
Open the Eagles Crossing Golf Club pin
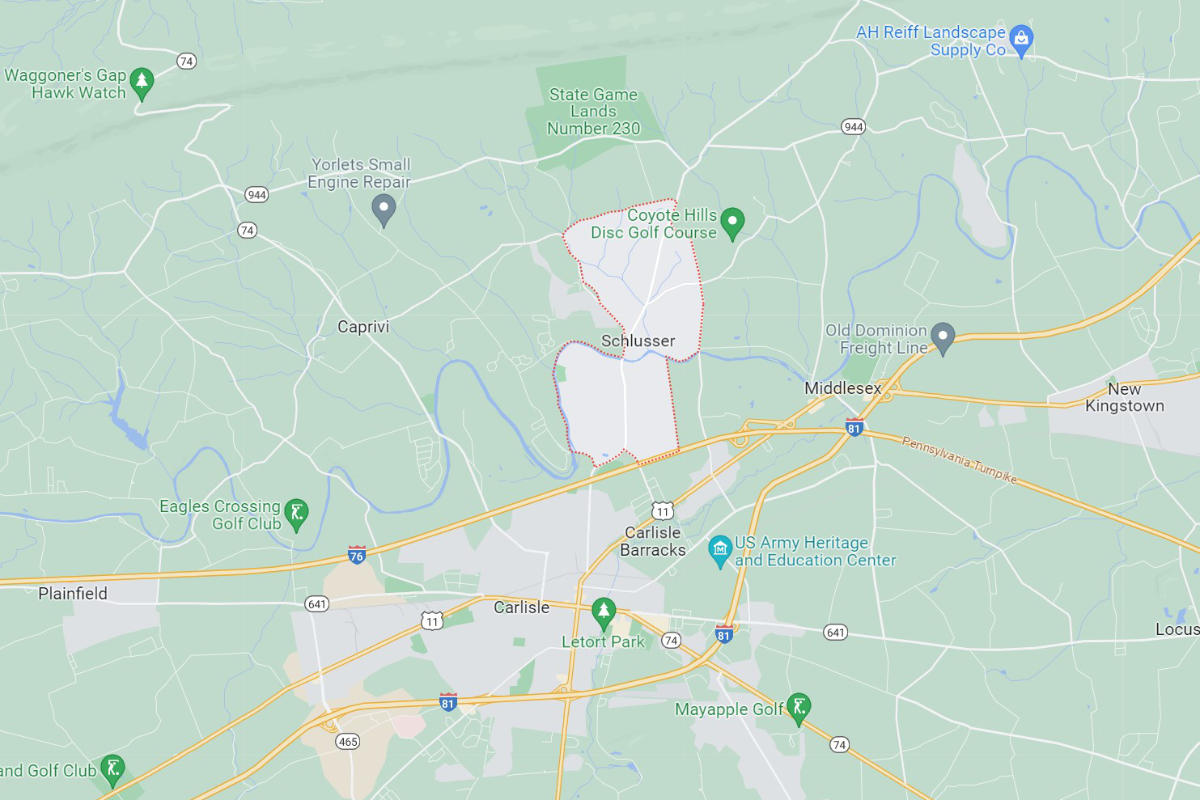tap(296, 514)
